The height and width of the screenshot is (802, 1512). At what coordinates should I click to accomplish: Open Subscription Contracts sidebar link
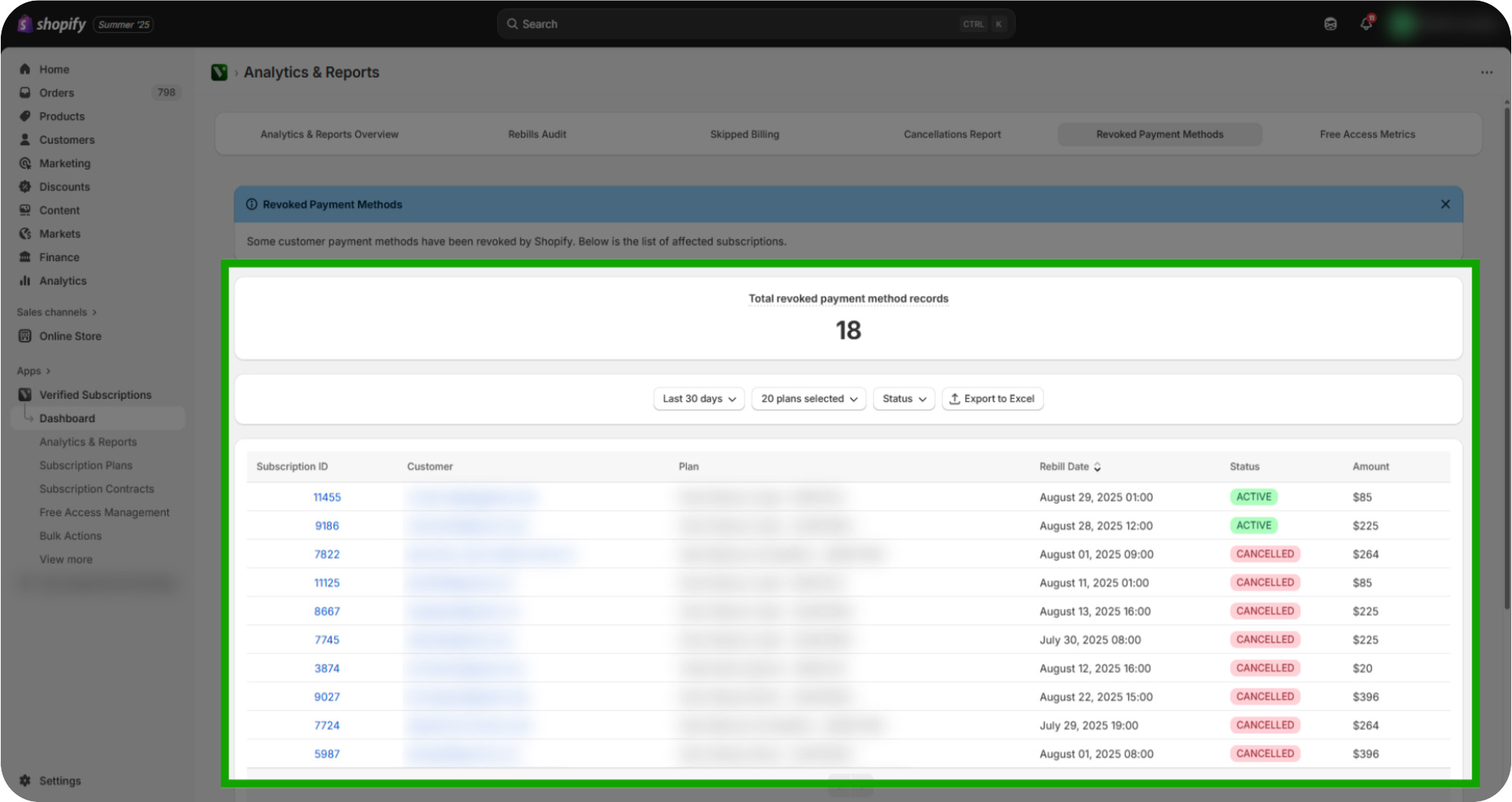[97, 489]
